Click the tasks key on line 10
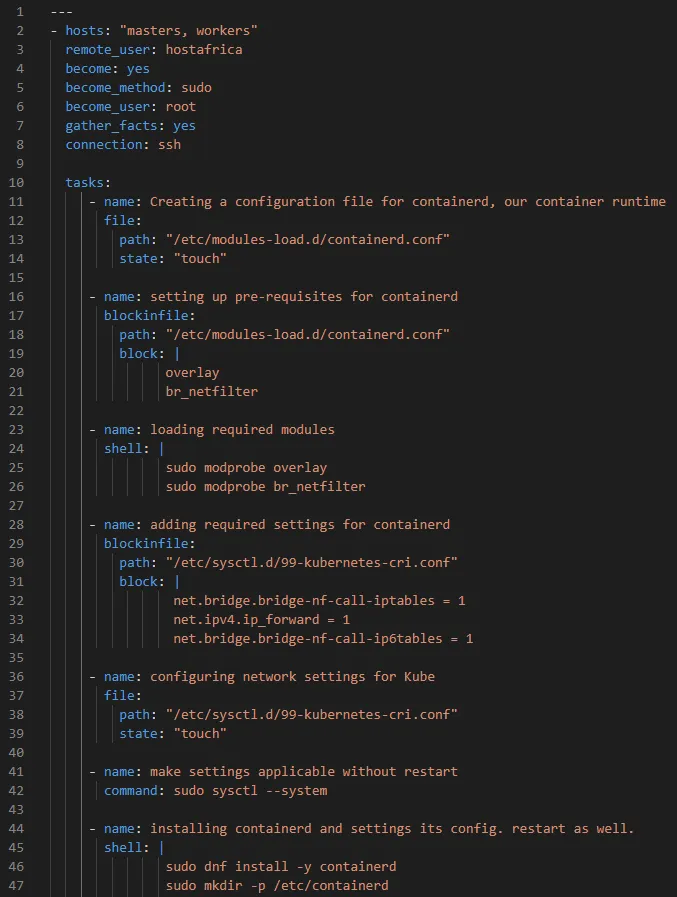The height and width of the screenshot is (897, 677). (x=84, y=182)
